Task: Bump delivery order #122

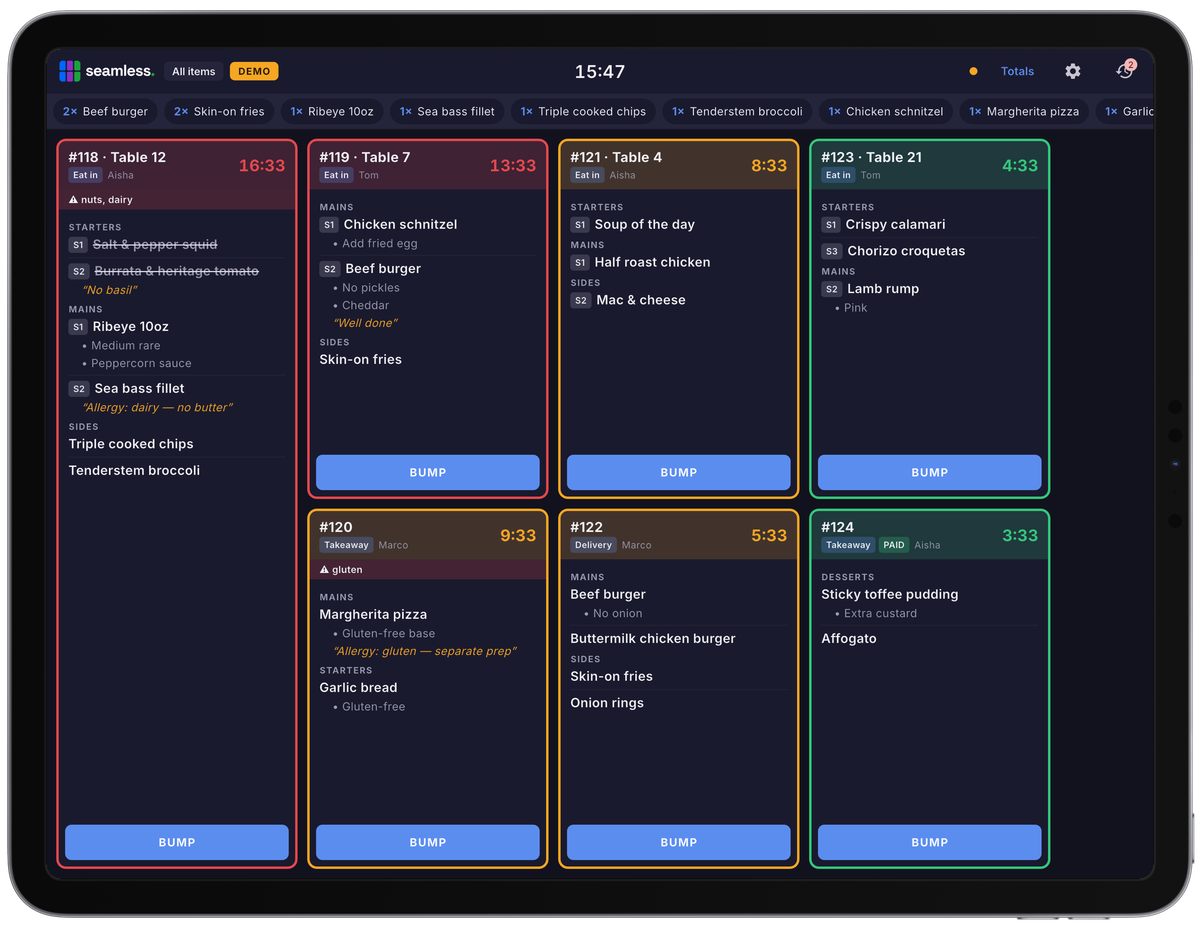Action: tap(679, 842)
